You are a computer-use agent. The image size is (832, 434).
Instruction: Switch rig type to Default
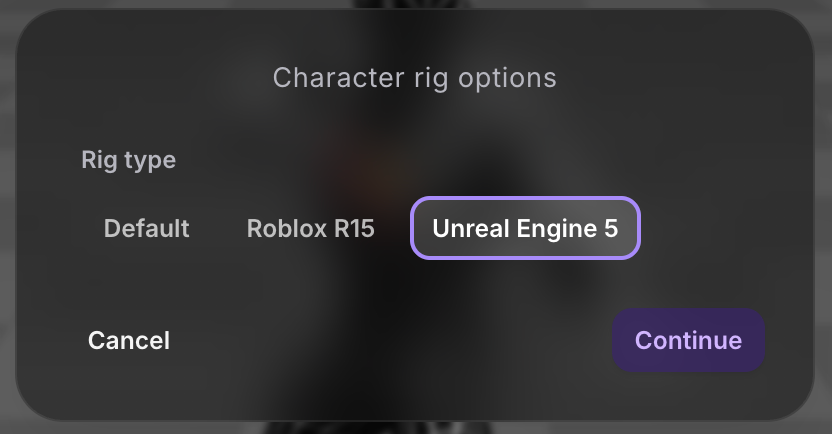pyautogui.click(x=146, y=229)
